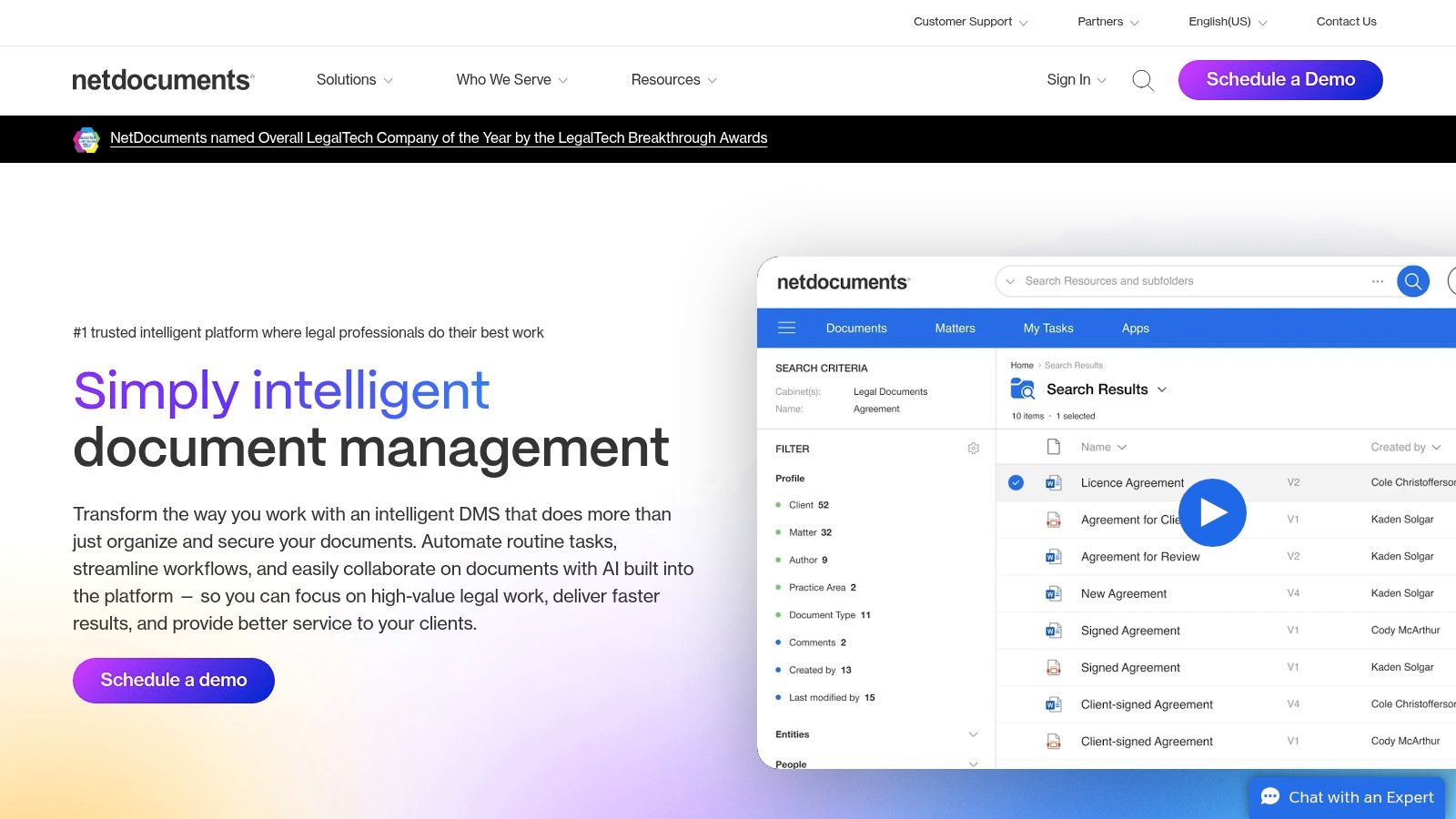Click the ellipsis icon inside the search field
This screenshot has width=1456, height=819.
1377,281
